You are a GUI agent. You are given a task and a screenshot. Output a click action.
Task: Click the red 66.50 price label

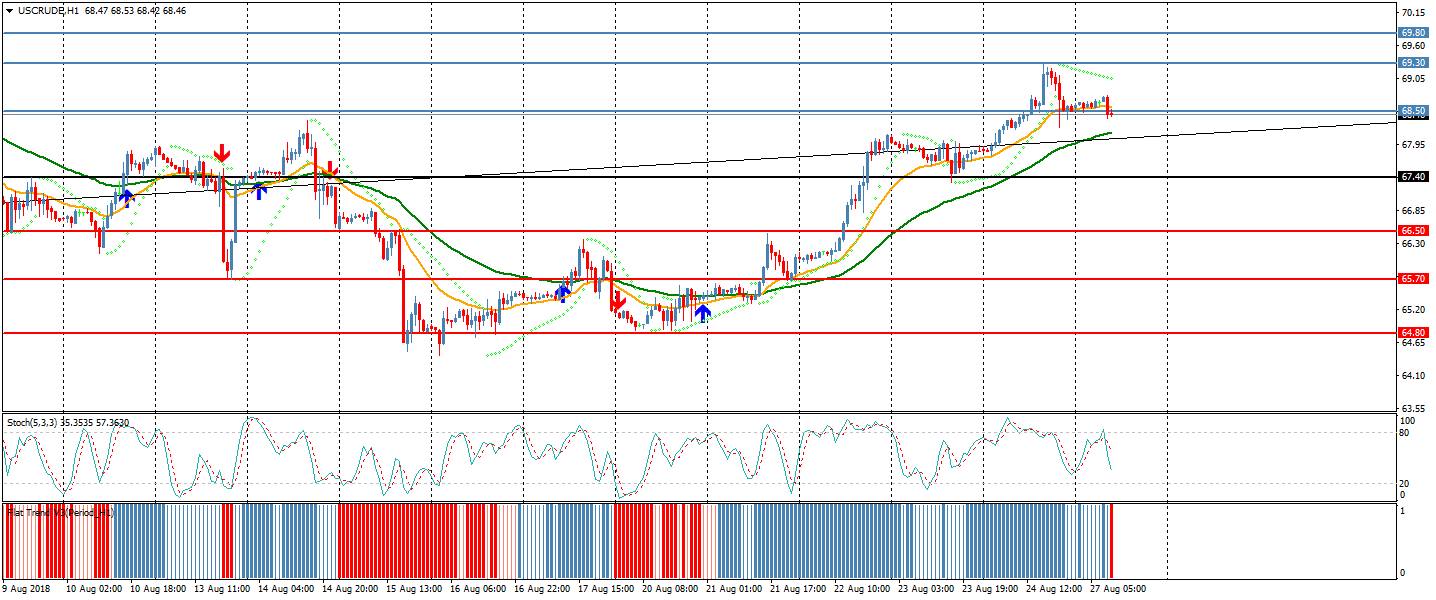click(x=1413, y=231)
